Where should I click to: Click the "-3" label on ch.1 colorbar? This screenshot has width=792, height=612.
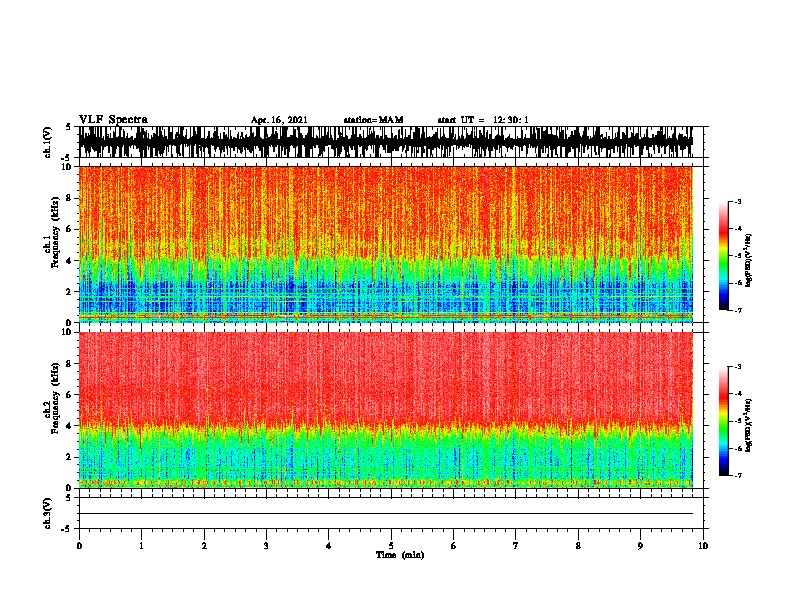coord(737,201)
